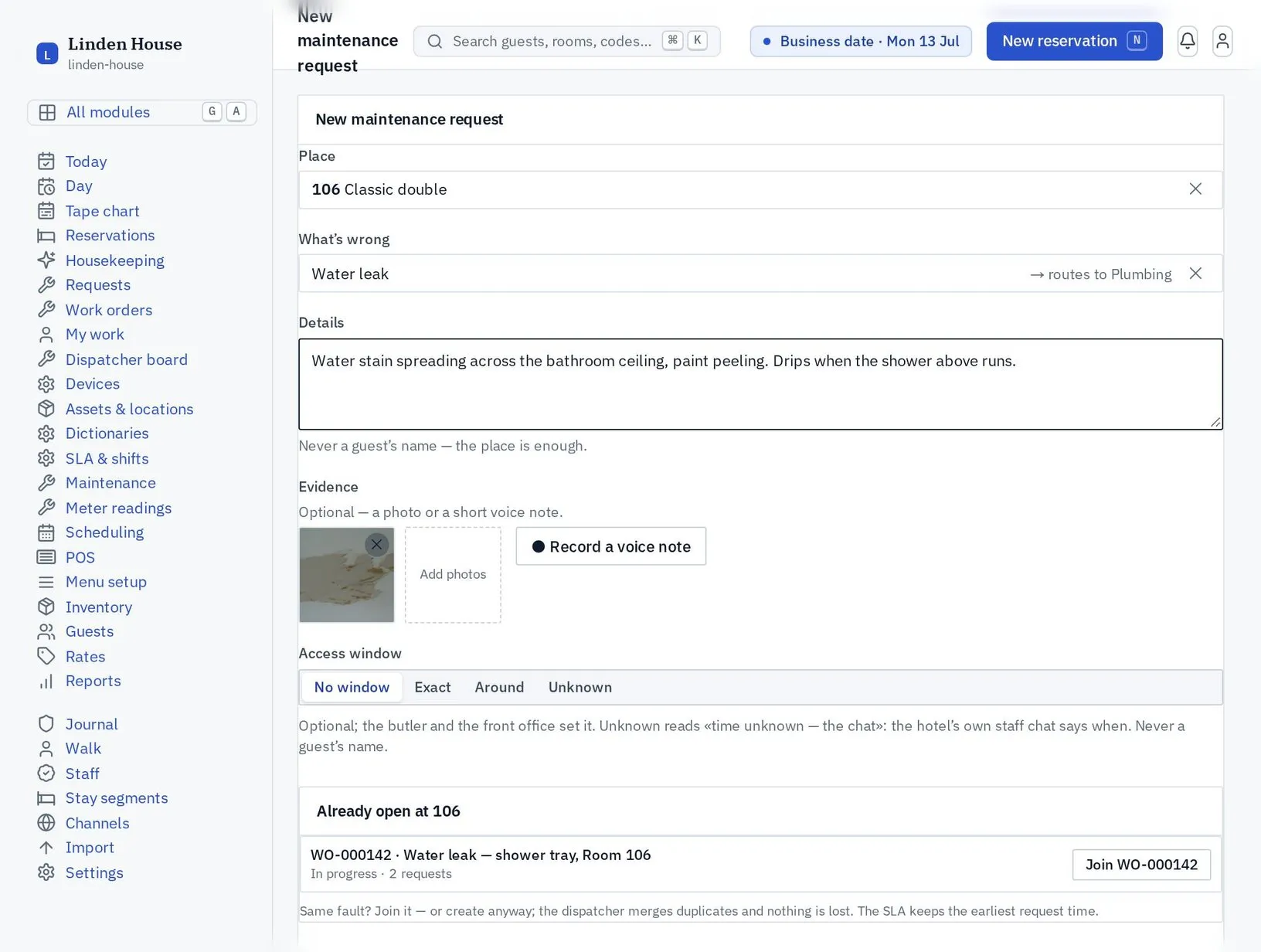
Task: Go to Reservations in the sidebar
Action: [x=110, y=236]
